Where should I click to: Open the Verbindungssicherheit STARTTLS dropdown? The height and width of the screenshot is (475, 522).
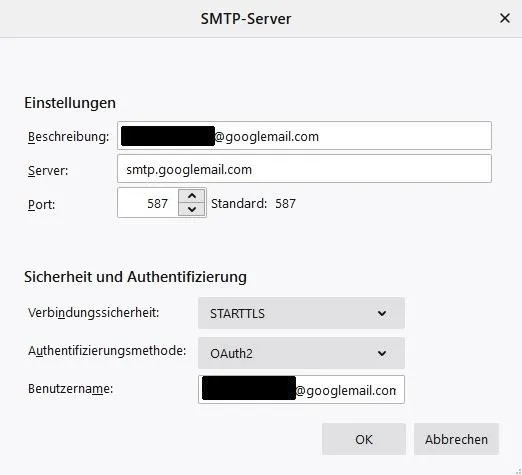[301, 313]
